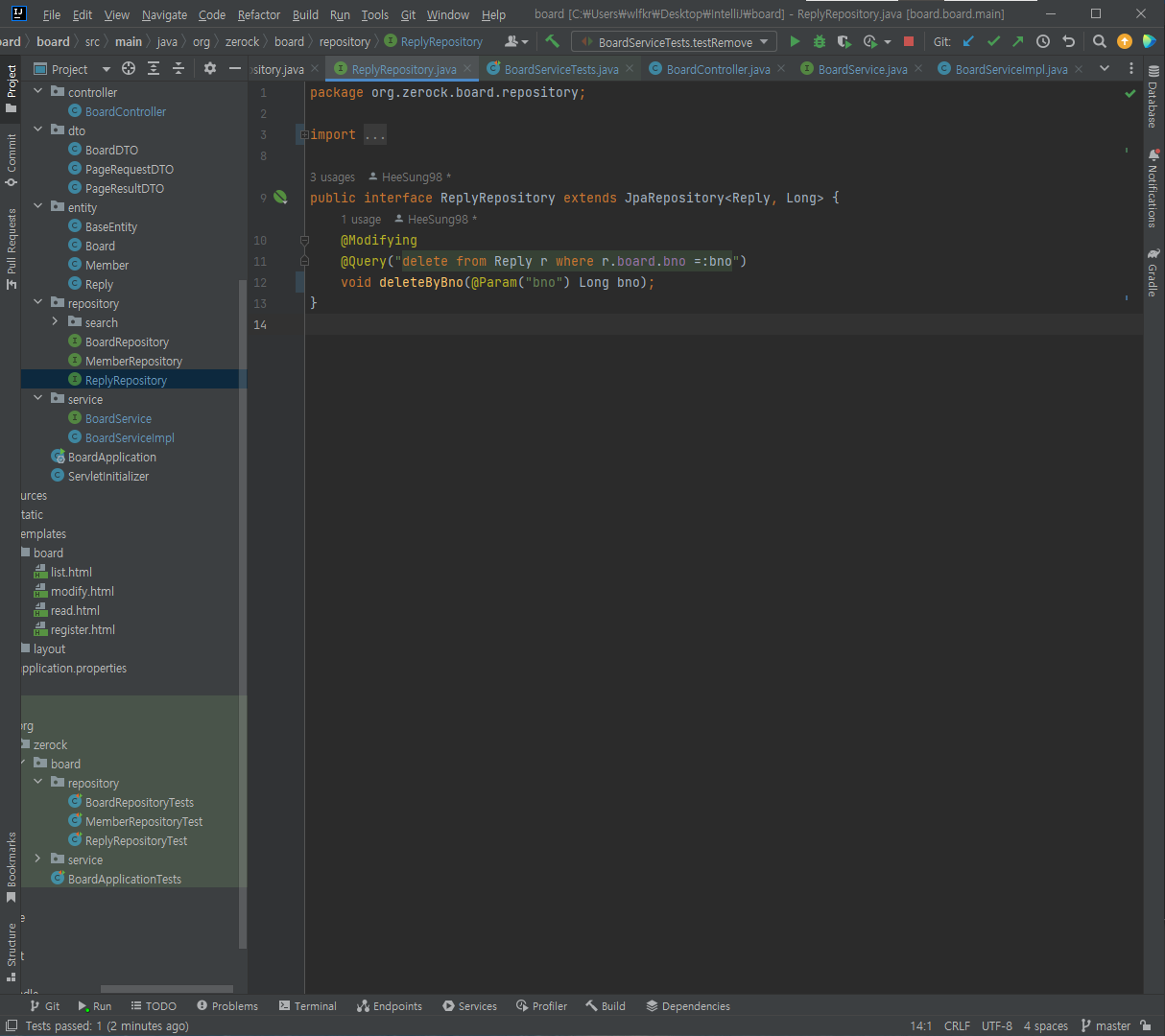The image size is (1165, 1036).
Task: Open Notifications tool window
Action: pos(1153,188)
